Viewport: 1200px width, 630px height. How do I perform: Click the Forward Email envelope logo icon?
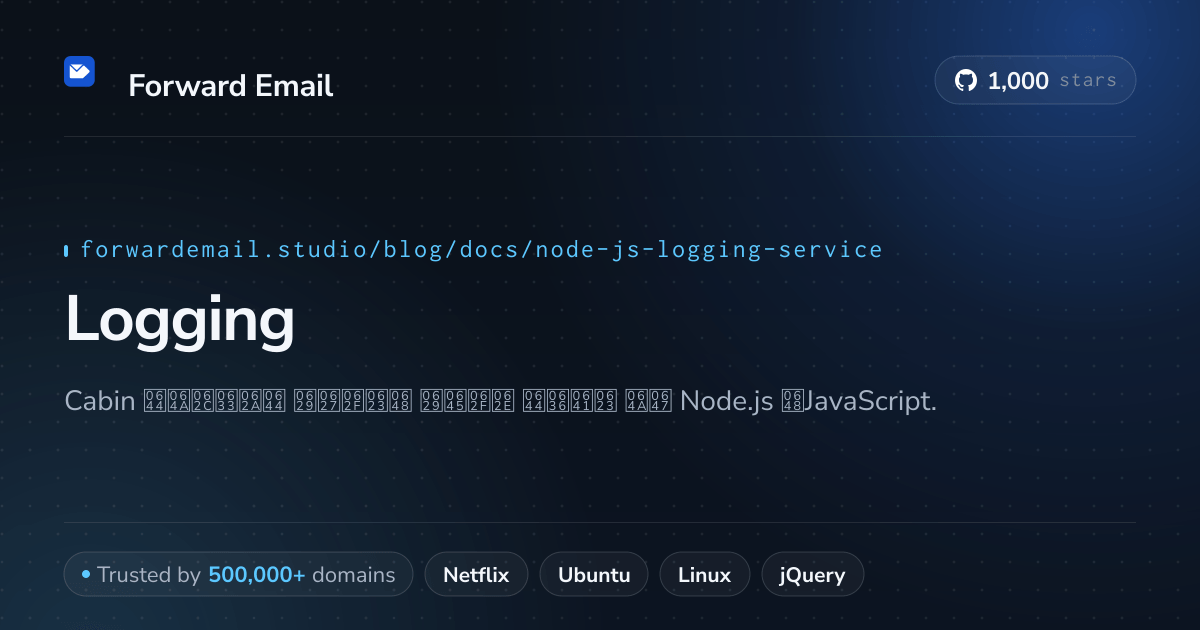point(79,71)
